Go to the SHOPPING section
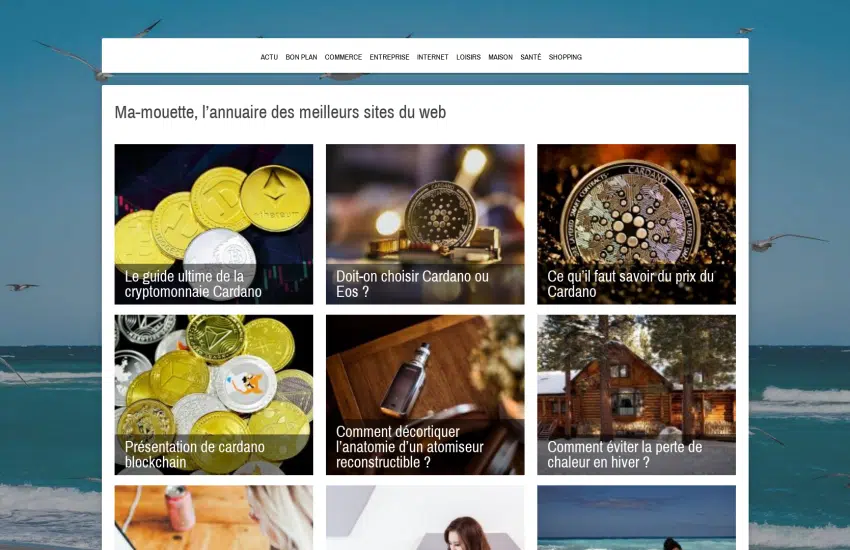Screen dimensions: 850x550 point(565,57)
